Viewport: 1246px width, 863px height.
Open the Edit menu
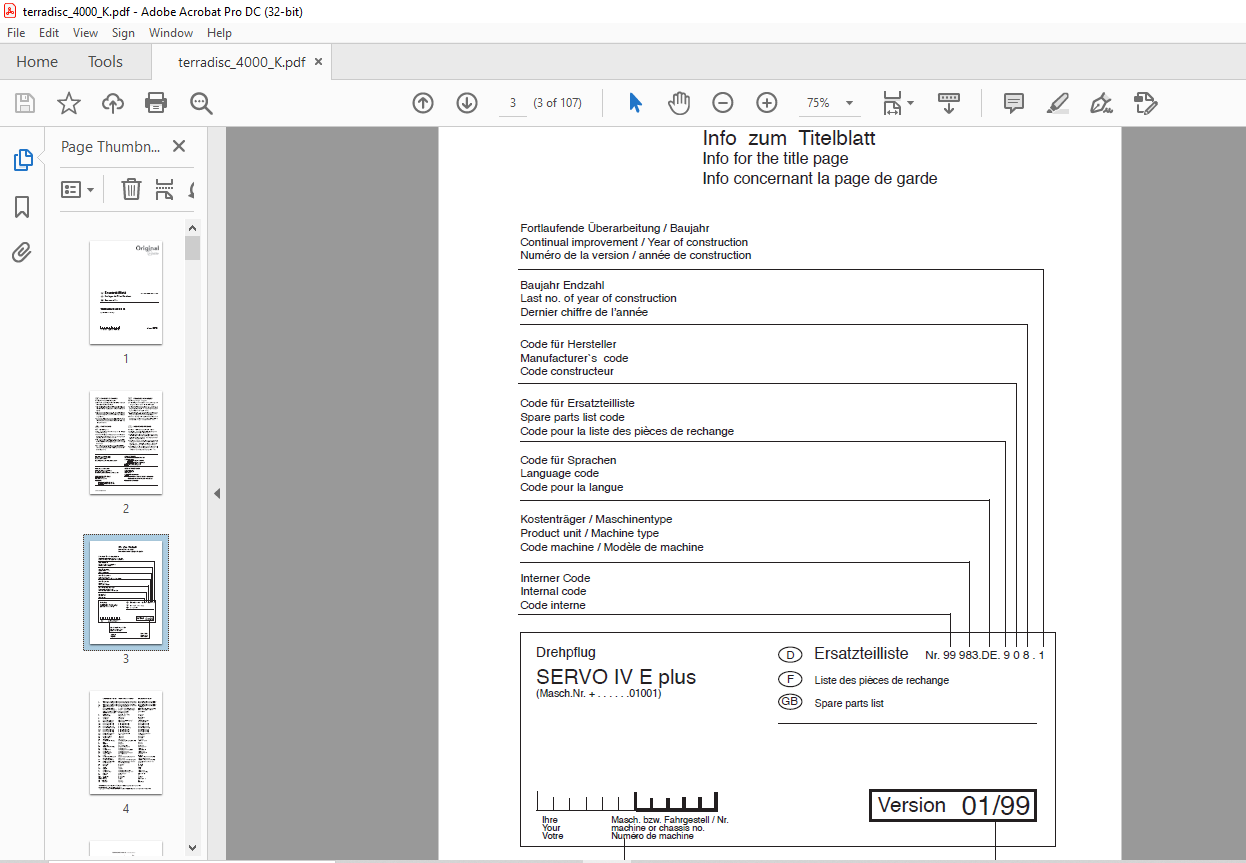point(49,33)
